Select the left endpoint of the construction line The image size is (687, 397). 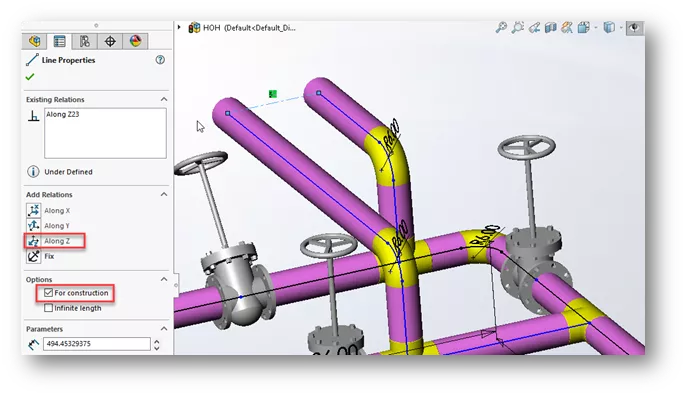(x=227, y=113)
